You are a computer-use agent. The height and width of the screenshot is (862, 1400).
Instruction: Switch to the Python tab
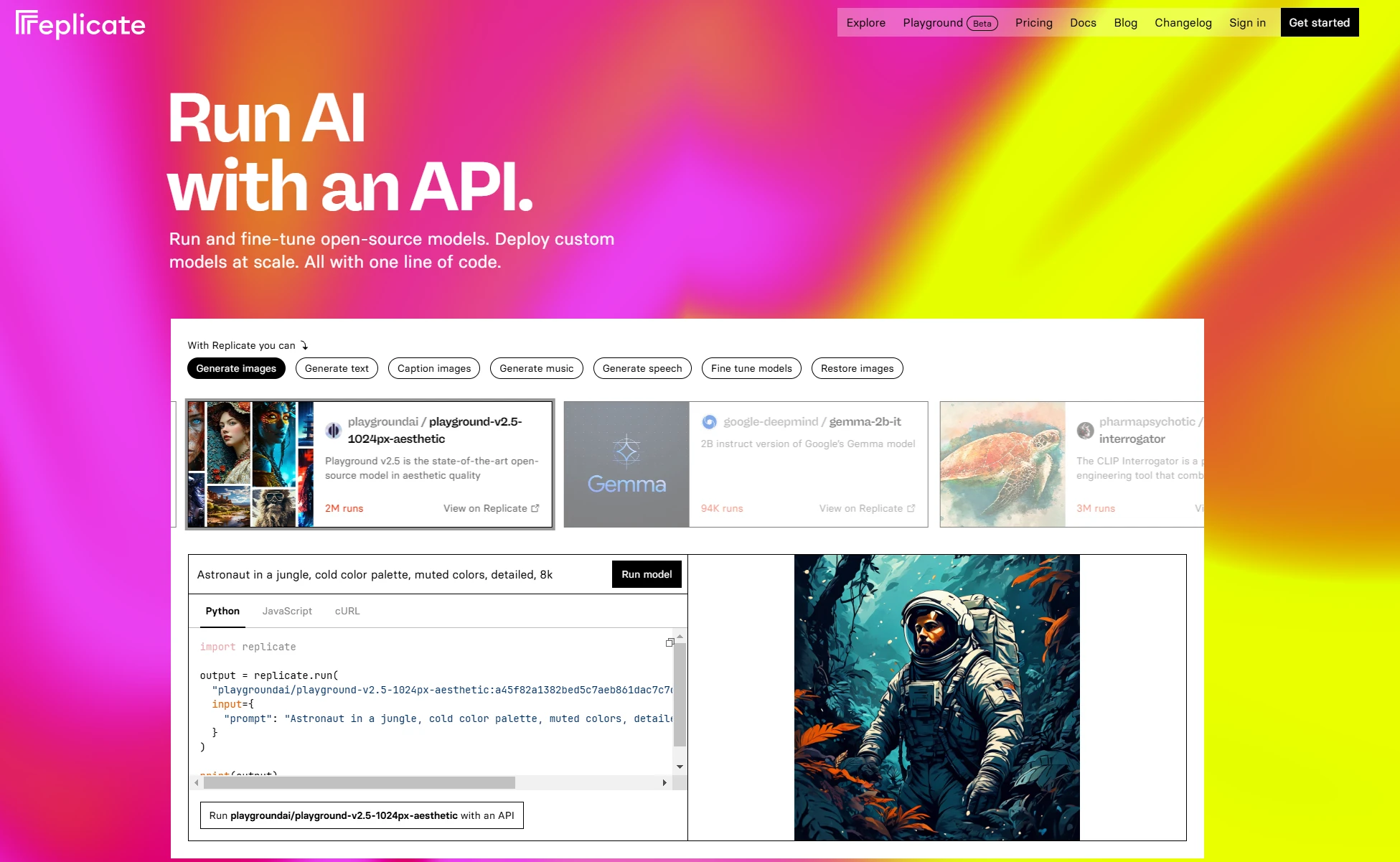222,611
